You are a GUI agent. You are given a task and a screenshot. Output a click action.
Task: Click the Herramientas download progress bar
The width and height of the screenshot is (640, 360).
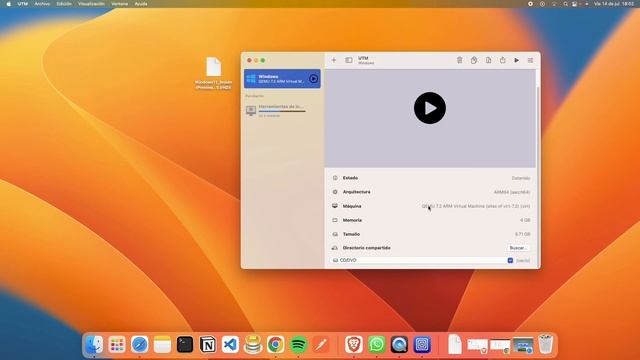tap(282, 111)
